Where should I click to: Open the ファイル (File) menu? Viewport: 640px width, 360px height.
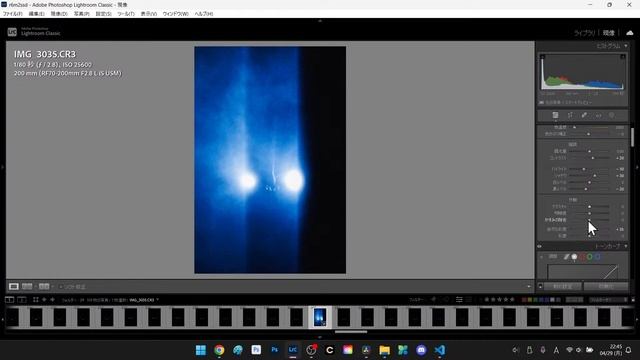click(13, 14)
